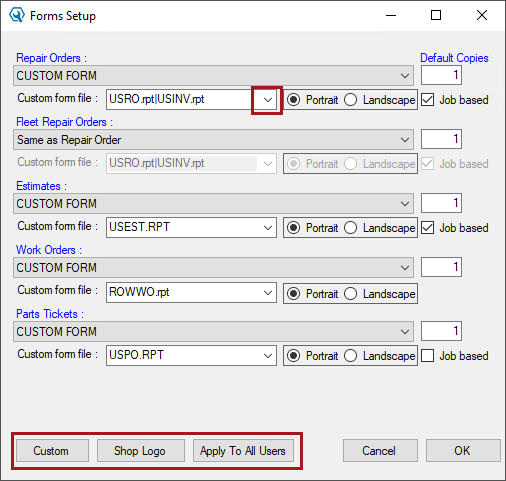Open the Repair Orders form type dropdown
Viewport: 506px width, 481px height.
point(213,76)
